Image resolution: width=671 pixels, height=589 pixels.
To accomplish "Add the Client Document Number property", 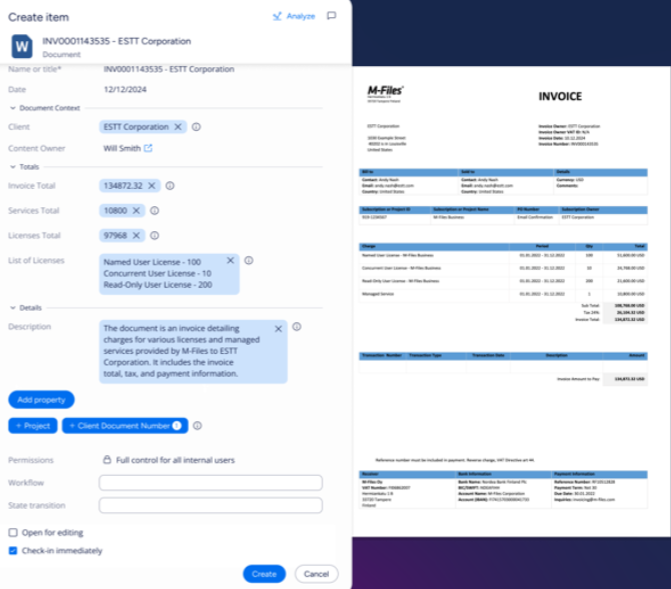I will tap(125, 425).
